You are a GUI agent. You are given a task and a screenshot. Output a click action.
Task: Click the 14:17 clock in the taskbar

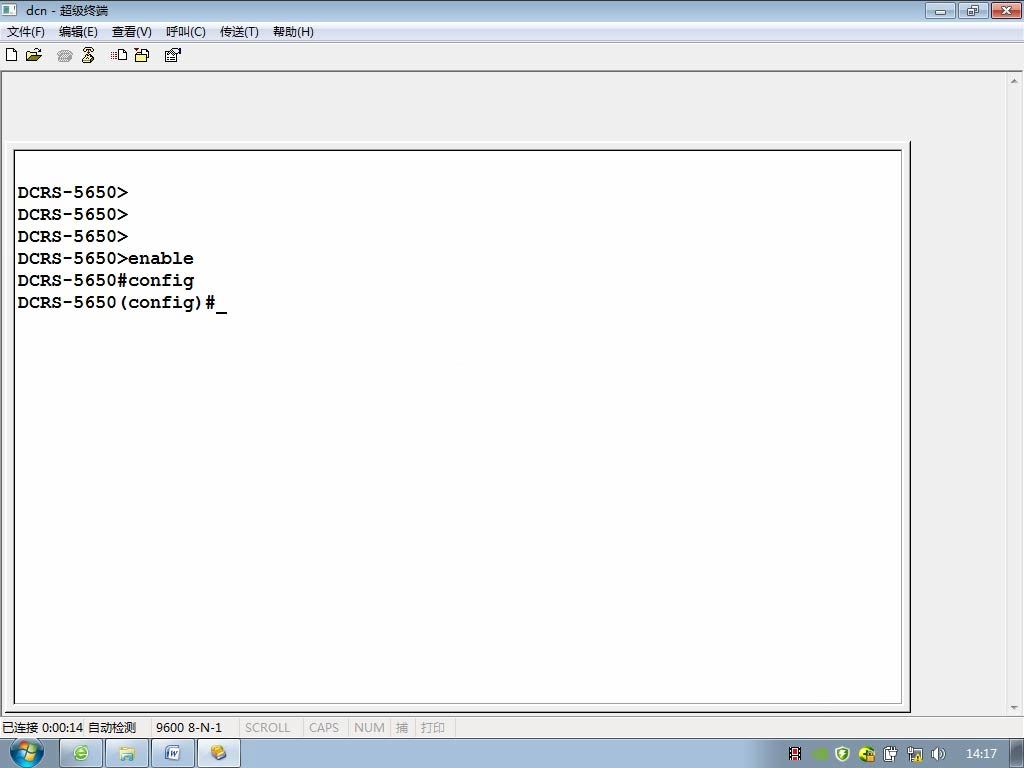pos(981,754)
